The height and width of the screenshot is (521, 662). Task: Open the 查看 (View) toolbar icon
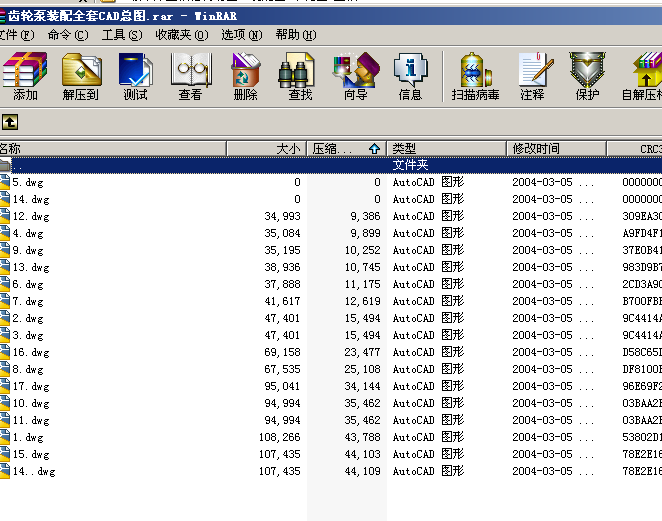coord(190,76)
